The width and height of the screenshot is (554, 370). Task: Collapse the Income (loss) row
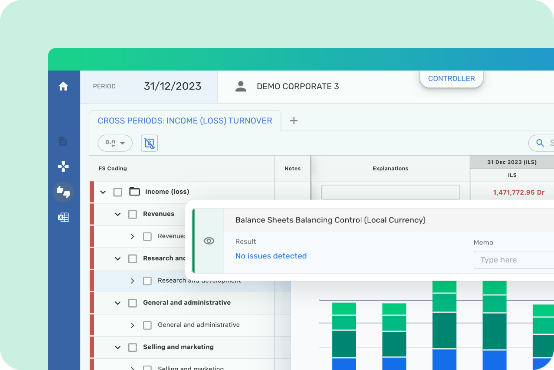pyautogui.click(x=103, y=192)
